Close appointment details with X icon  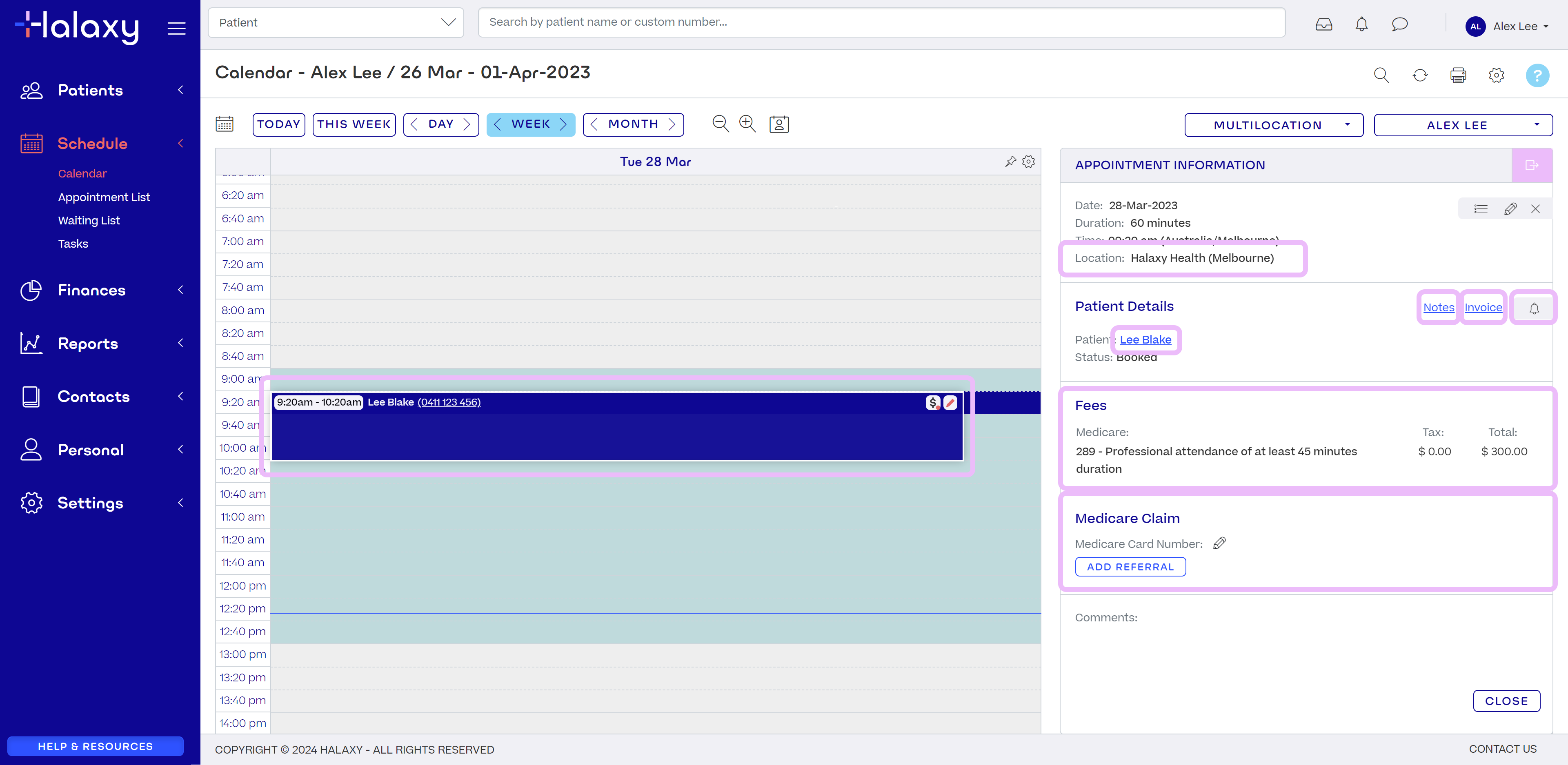tap(1535, 209)
